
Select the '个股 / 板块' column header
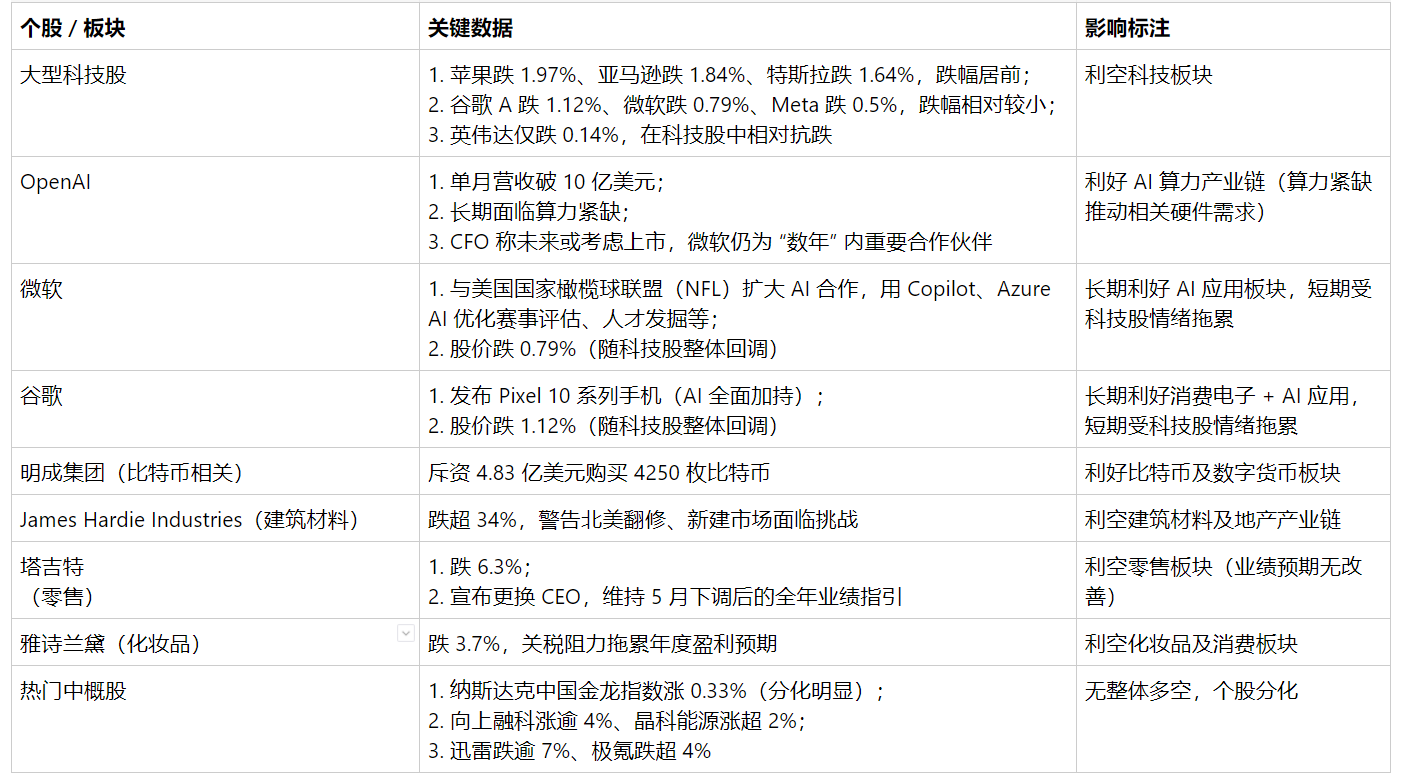(216, 28)
